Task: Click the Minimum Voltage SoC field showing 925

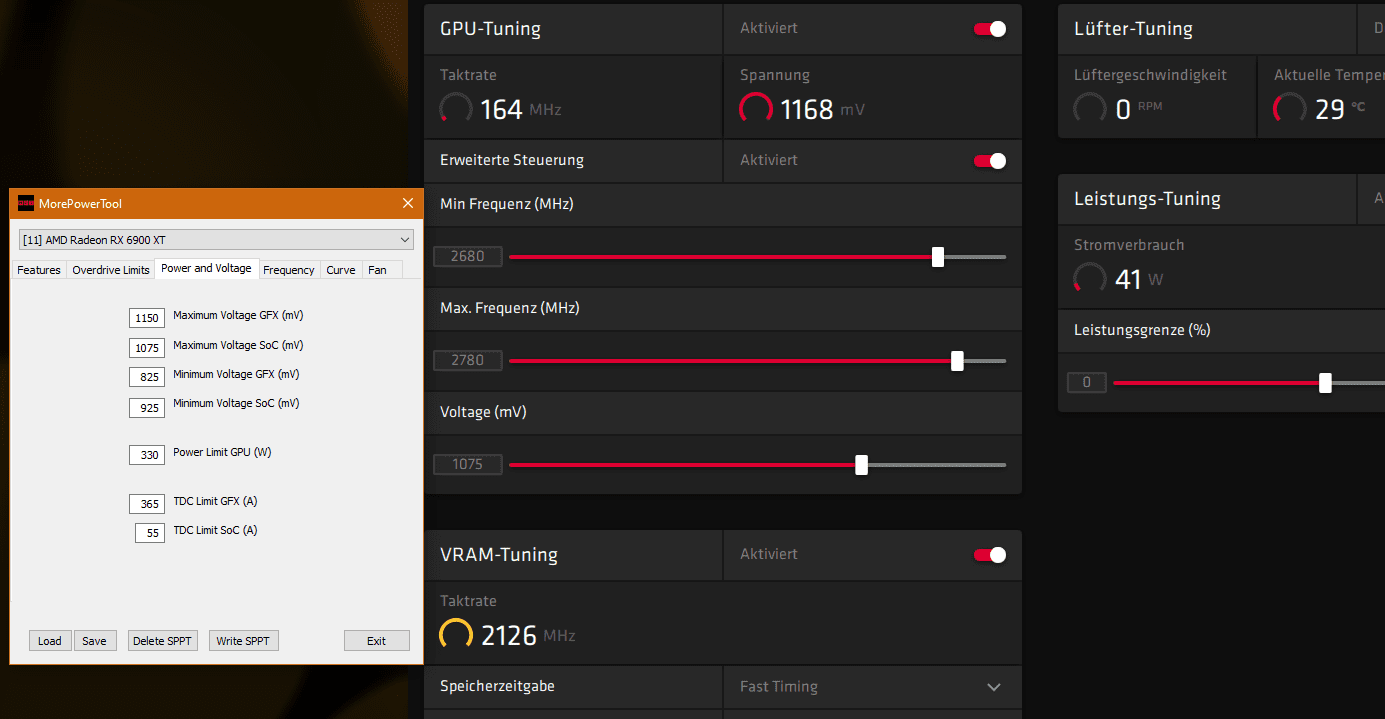Action: (x=147, y=408)
